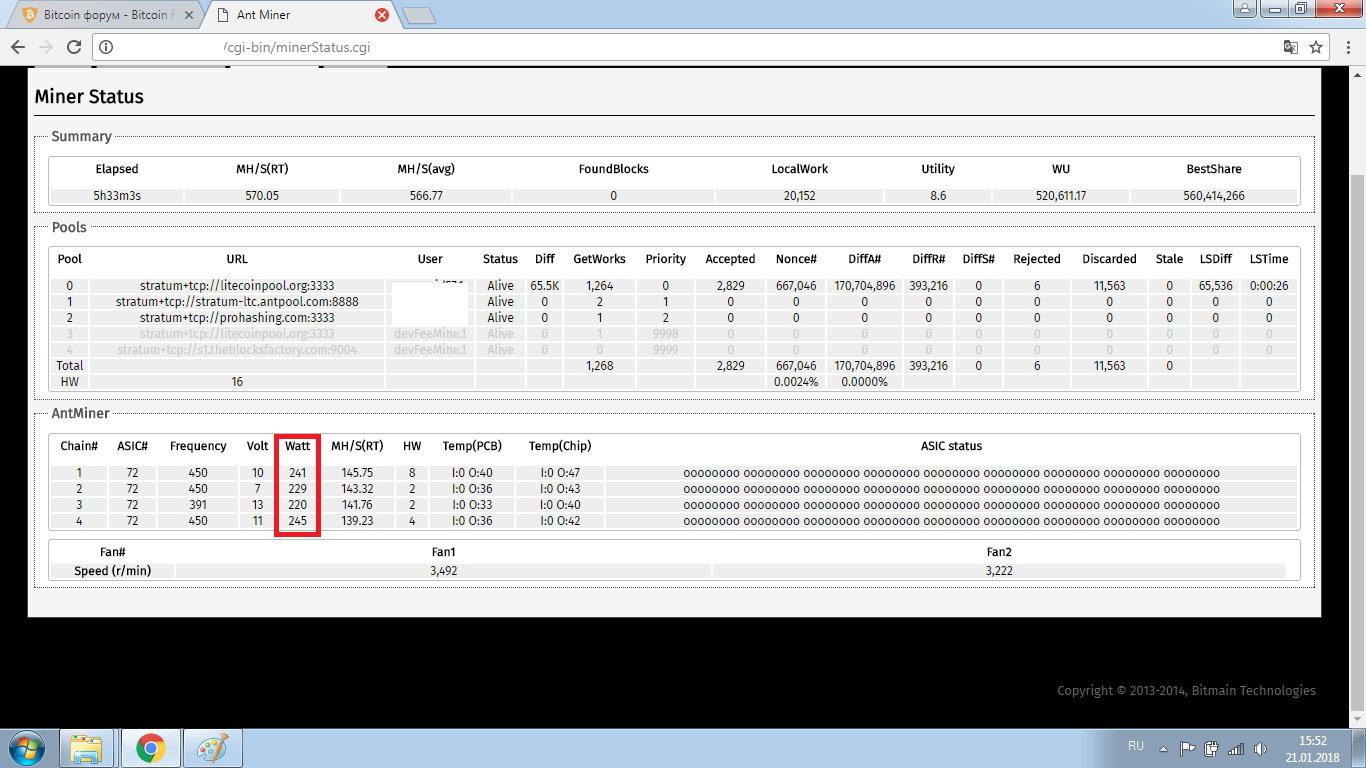Click the Fan2 speed value 3,222
1366x768 pixels.
(999, 571)
